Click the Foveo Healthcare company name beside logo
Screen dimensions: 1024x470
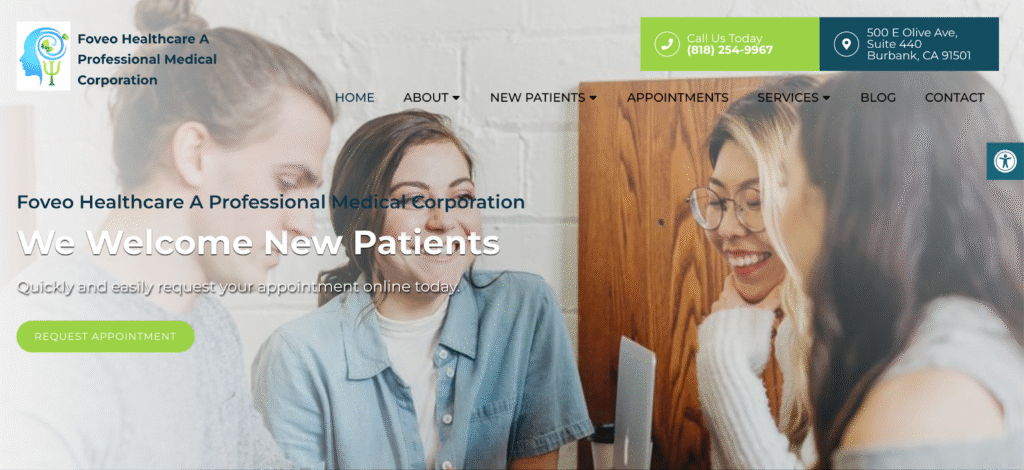tap(147, 59)
